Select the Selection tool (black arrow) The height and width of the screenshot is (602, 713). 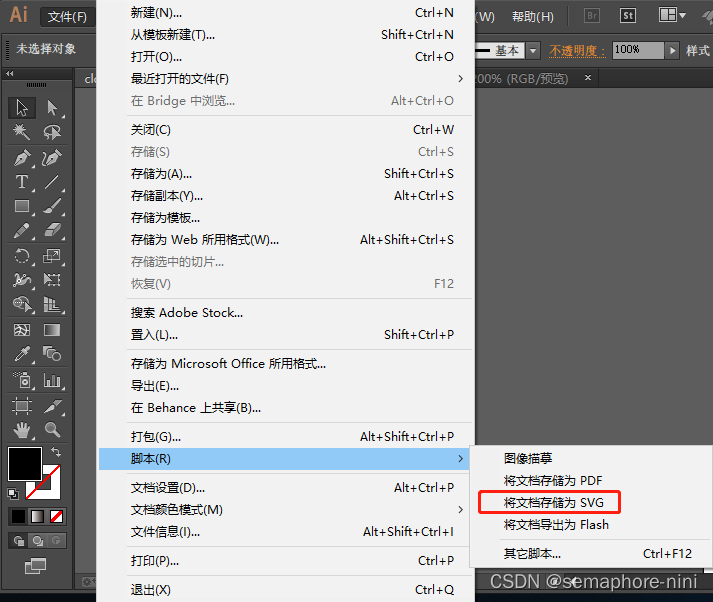pyautogui.click(x=22, y=108)
